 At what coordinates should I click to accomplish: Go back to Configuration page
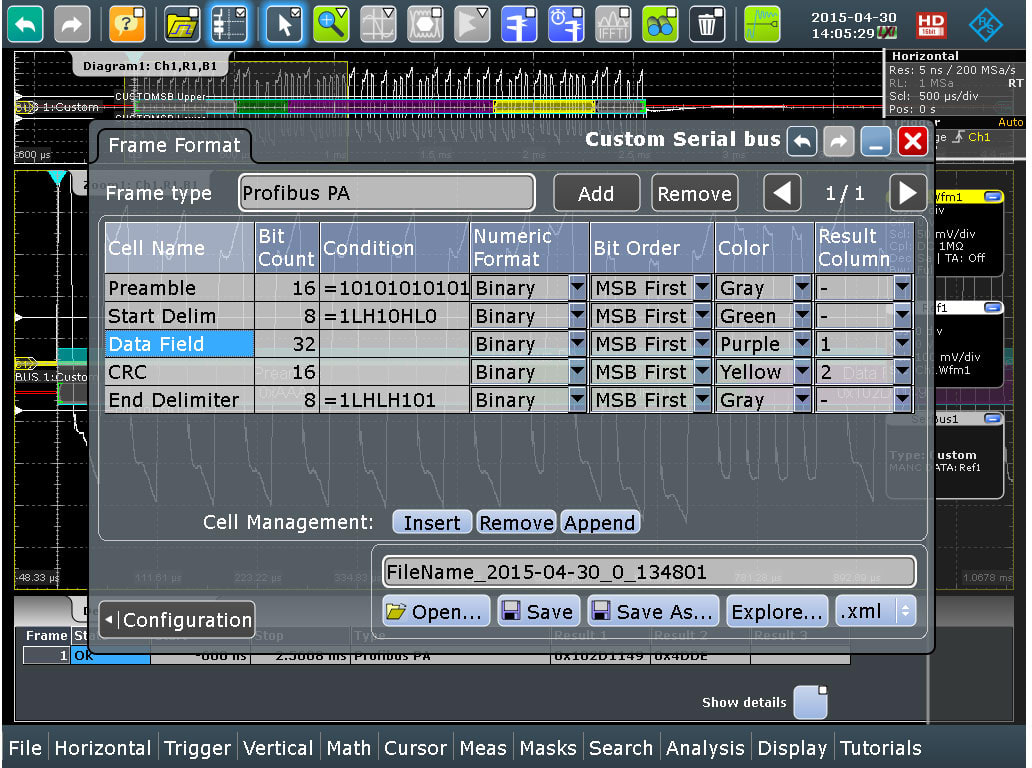pos(177,620)
